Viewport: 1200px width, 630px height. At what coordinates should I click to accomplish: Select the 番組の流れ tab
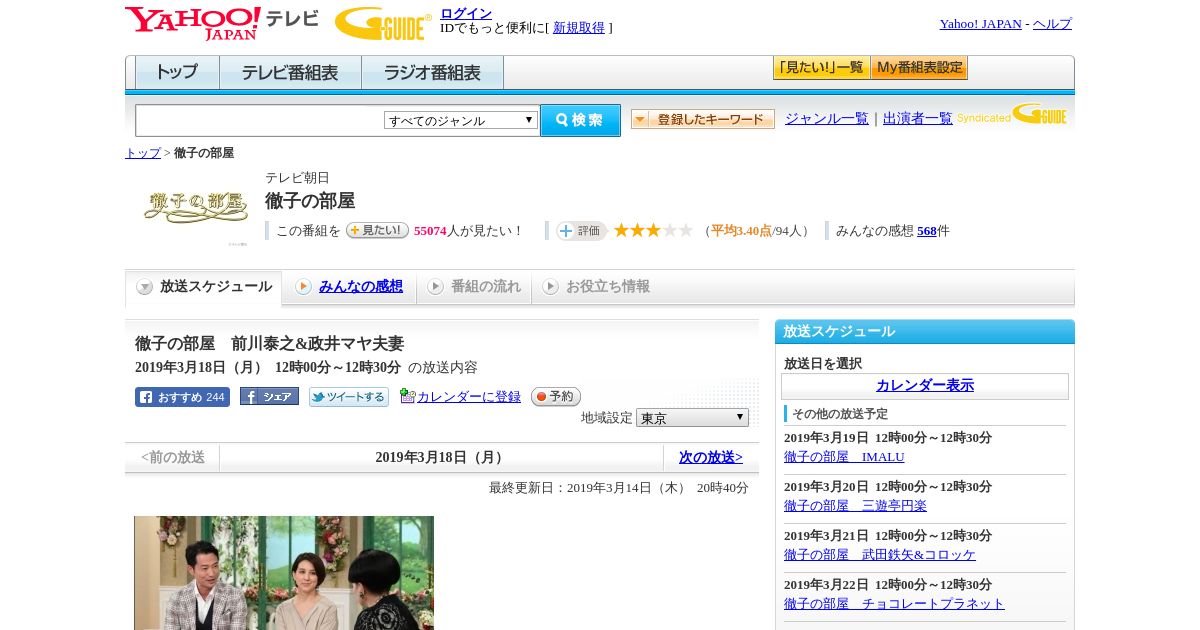click(473, 287)
